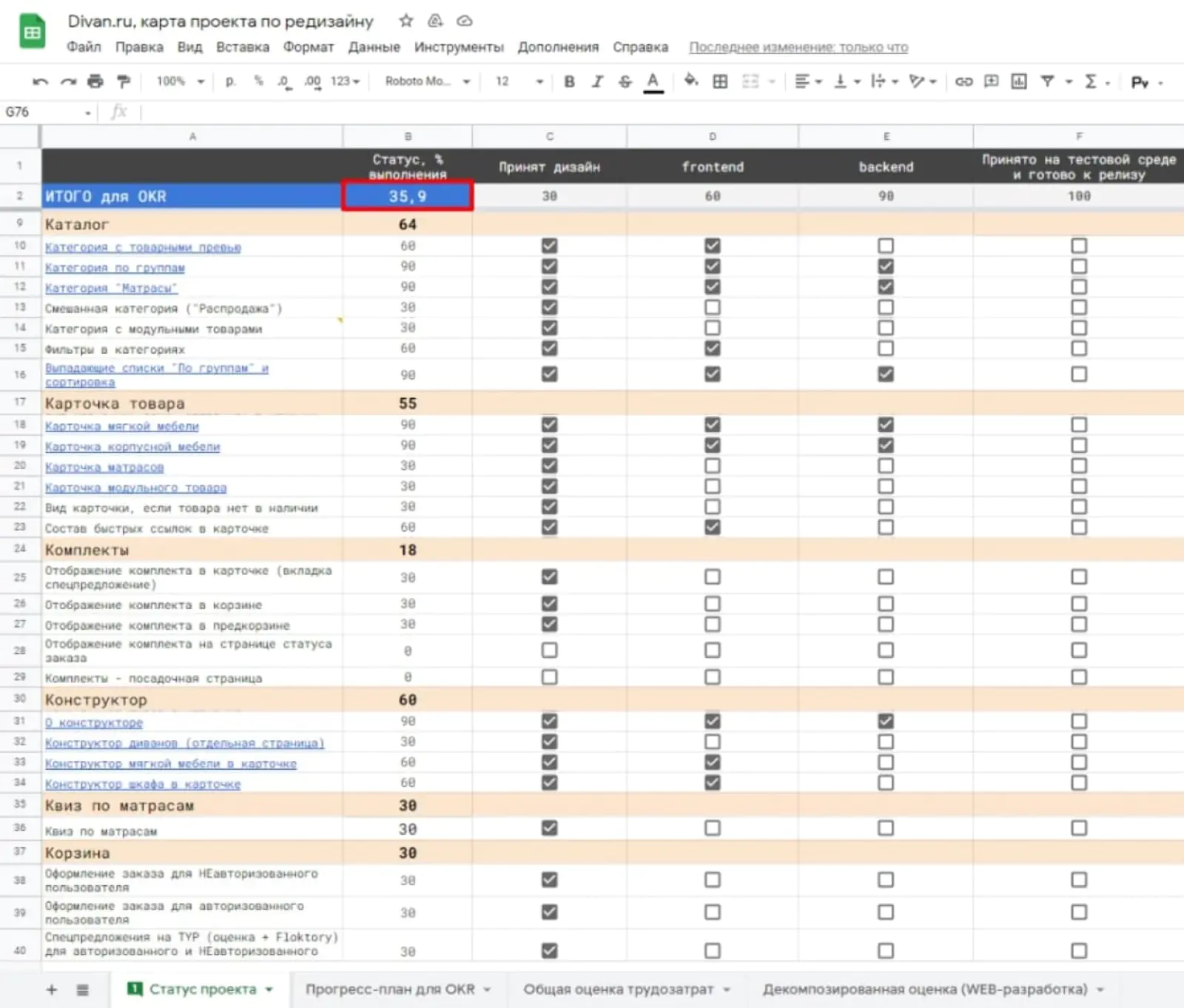The width and height of the screenshot is (1184, 1008).
Task: Open vertical align dropdown
Action: (x=847, y=81)
